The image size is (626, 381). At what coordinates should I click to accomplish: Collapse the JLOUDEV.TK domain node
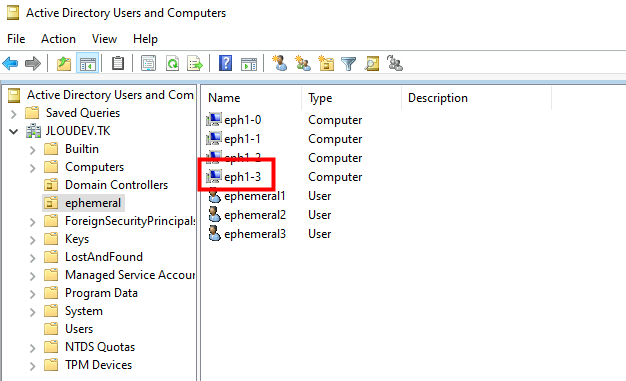pyautogui.click(x=14, y=131)
